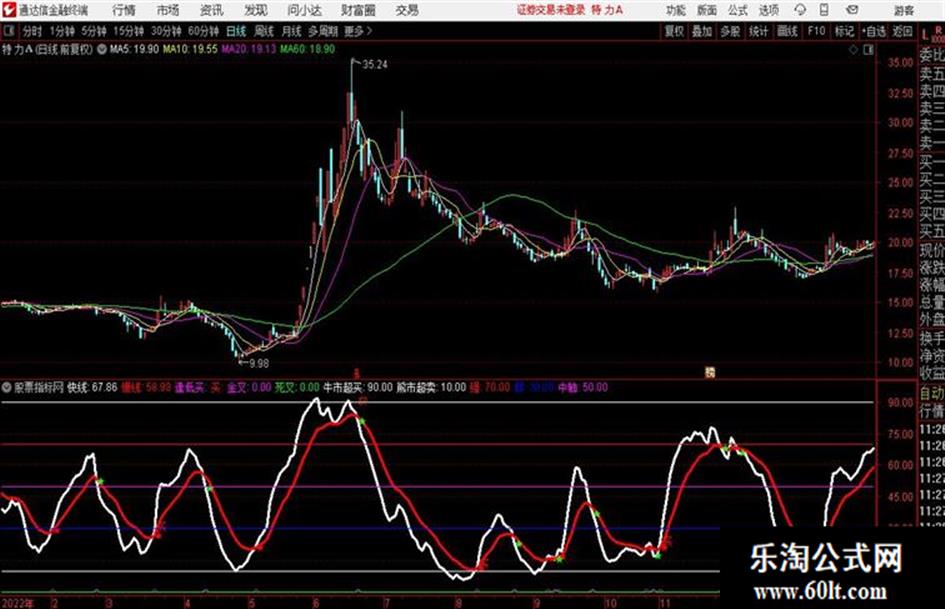Click the 画线 drawing button
Viewport: 945px width, 609px height.
(x=787, y=31)
